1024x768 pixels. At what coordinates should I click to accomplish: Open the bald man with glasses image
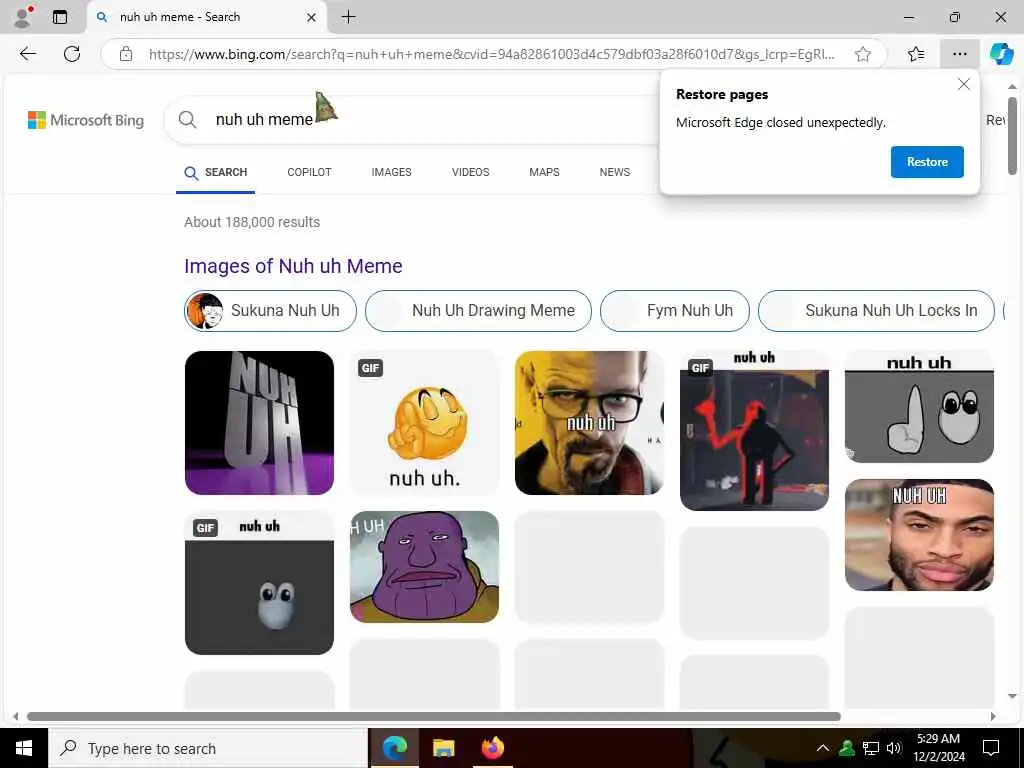click(589, 423)
